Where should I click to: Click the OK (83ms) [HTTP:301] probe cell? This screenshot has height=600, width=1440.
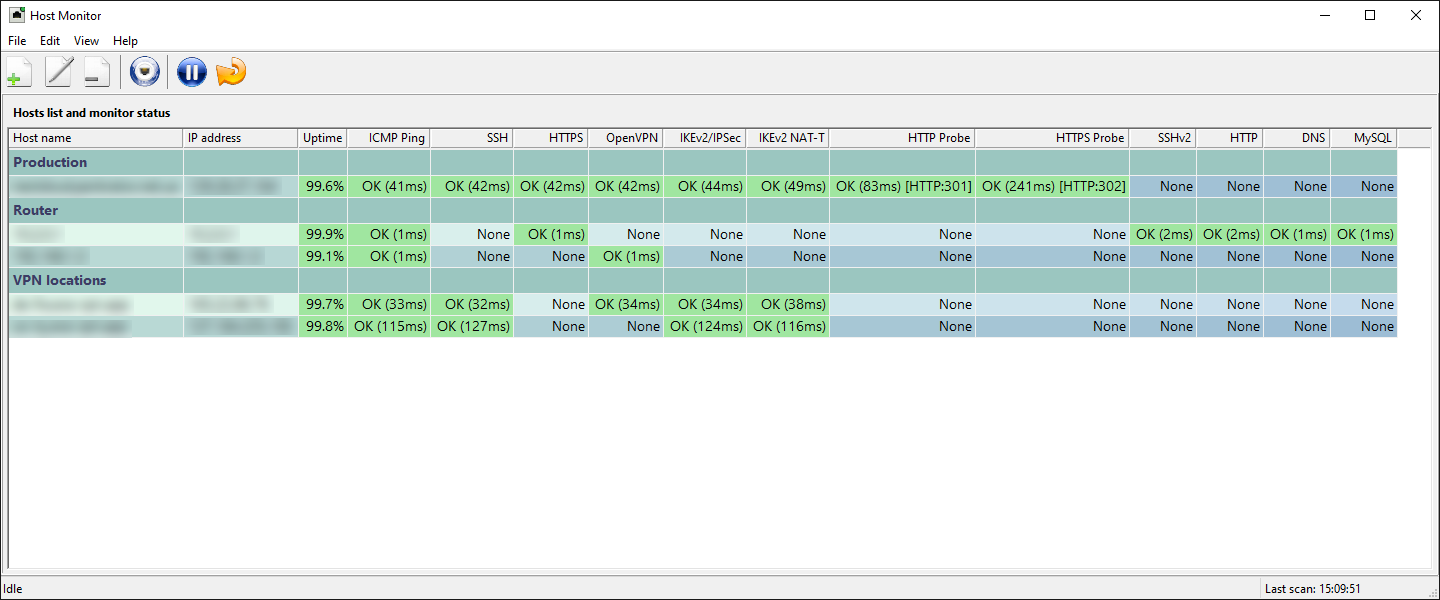tap(902, 186)
